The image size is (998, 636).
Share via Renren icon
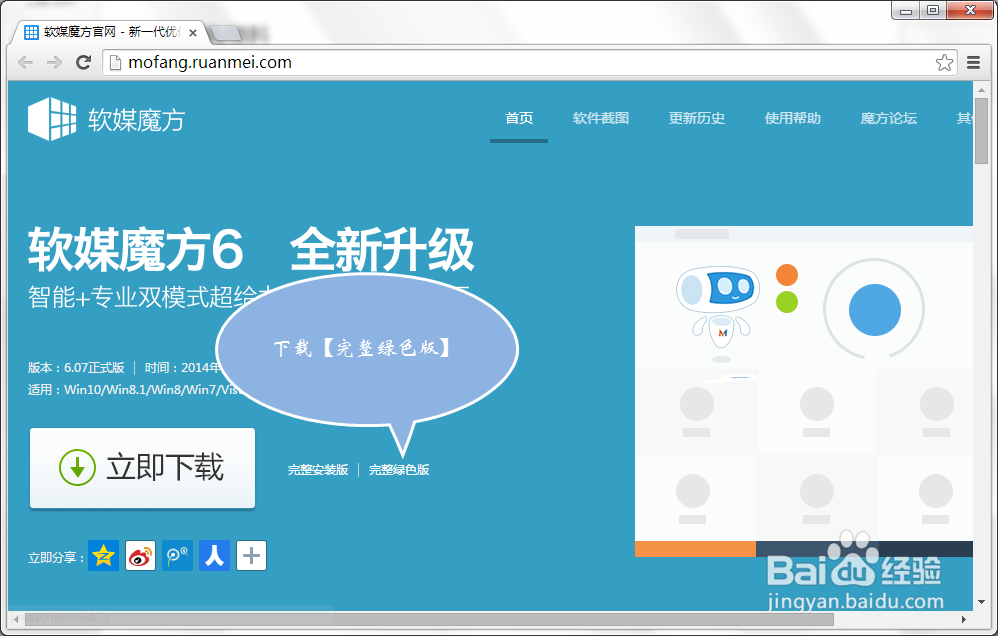click(x=214, y=556)
